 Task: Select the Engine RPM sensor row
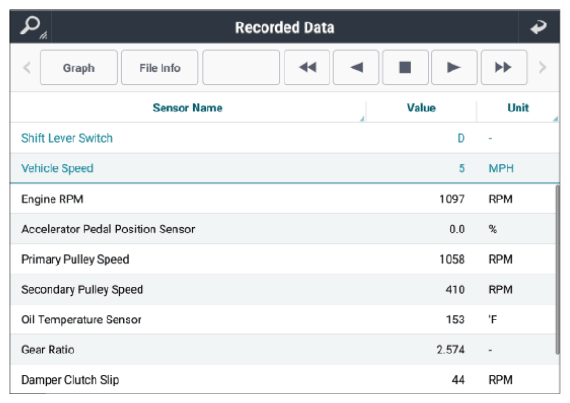[283, 199]
